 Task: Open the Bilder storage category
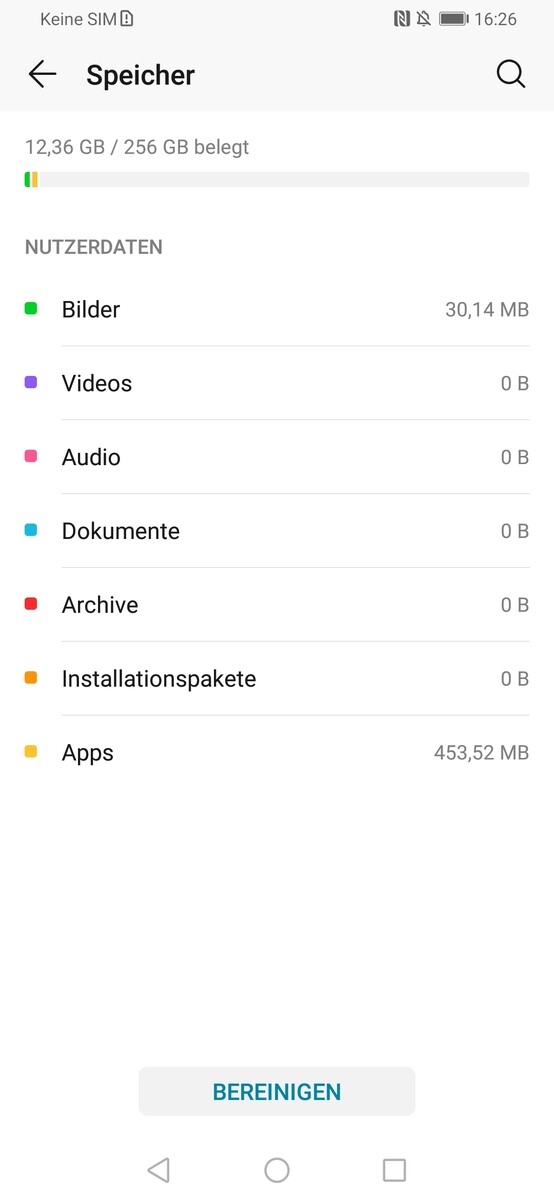point(277,309)
